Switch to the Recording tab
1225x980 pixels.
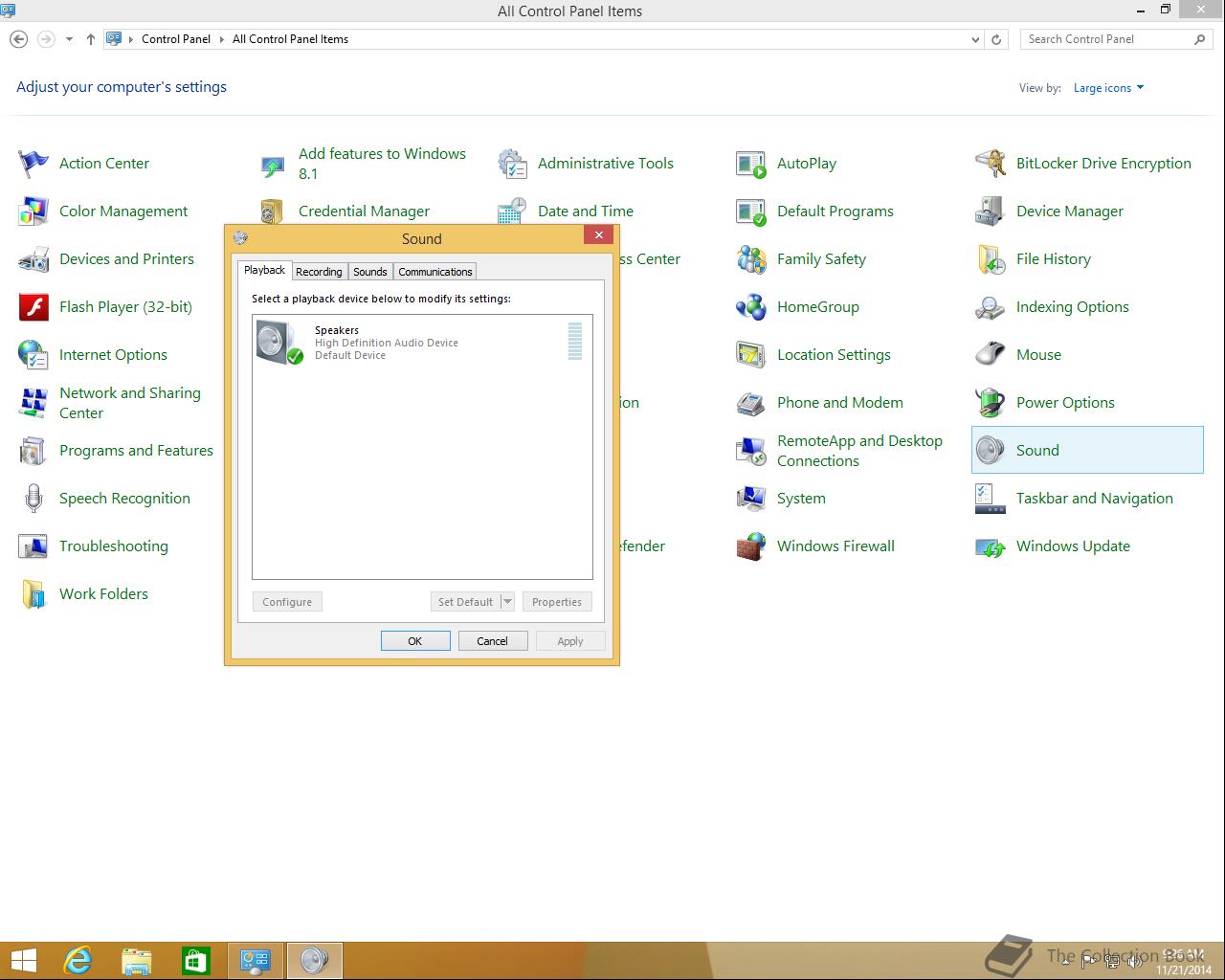tap(319, 272)
